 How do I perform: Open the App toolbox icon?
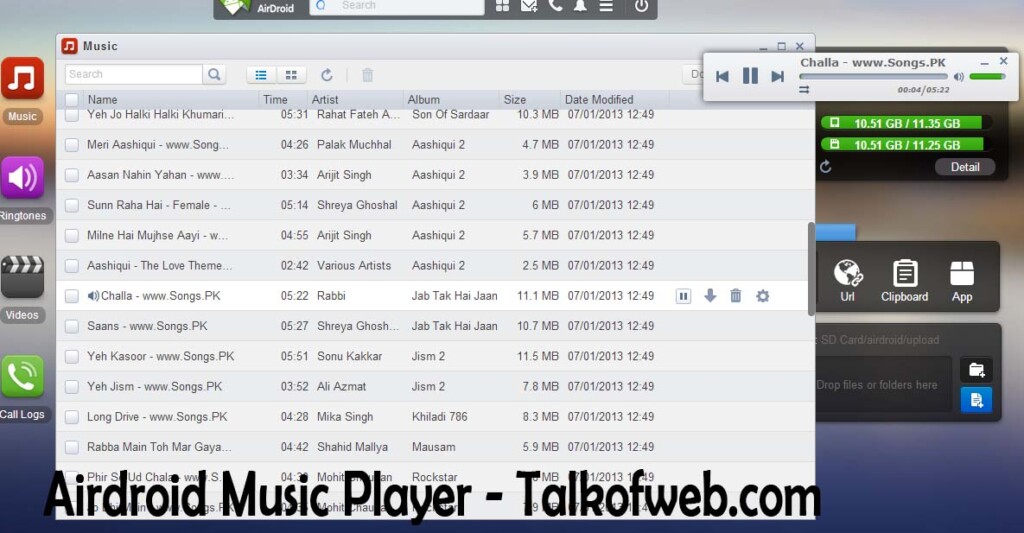961,281
